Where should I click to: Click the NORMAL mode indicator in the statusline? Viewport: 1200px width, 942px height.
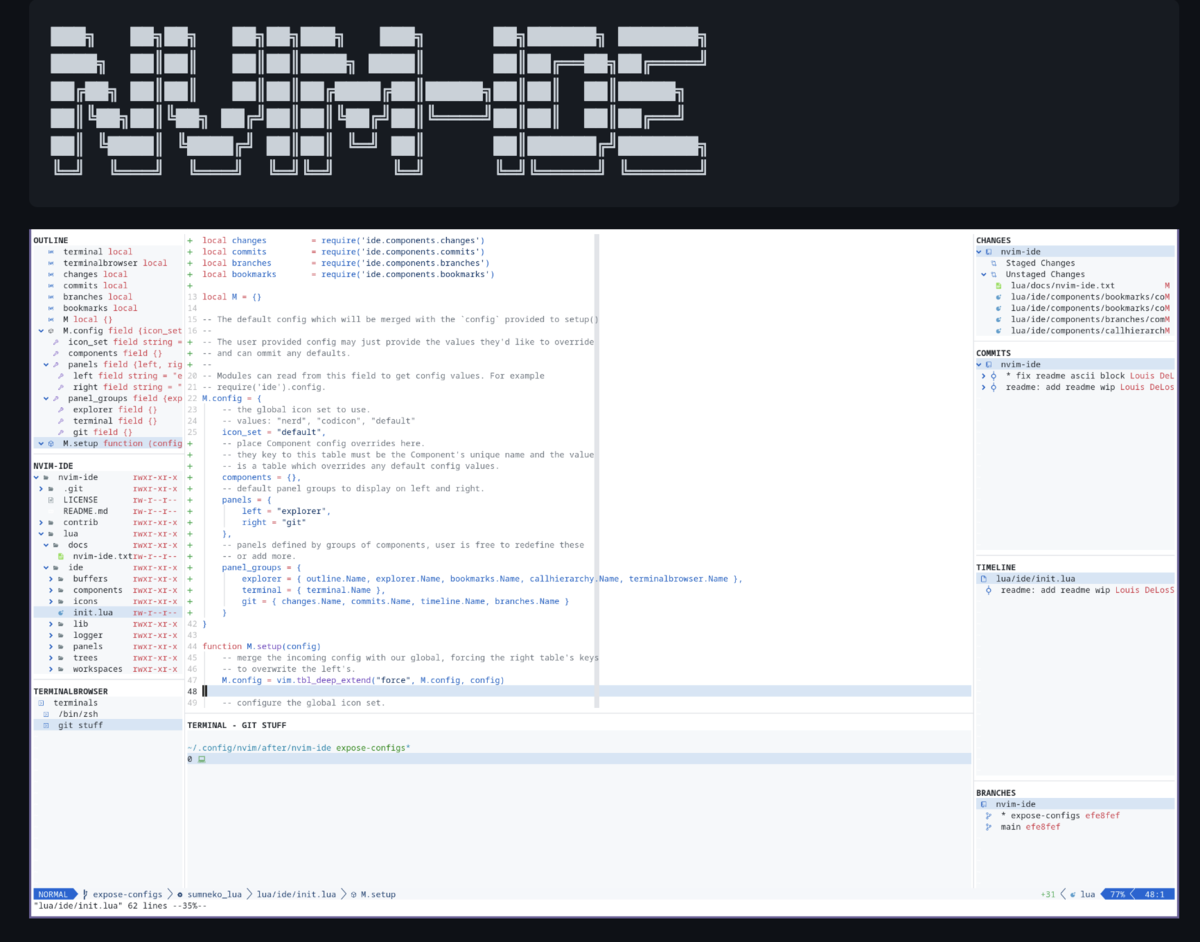click(x=55, y=894)
